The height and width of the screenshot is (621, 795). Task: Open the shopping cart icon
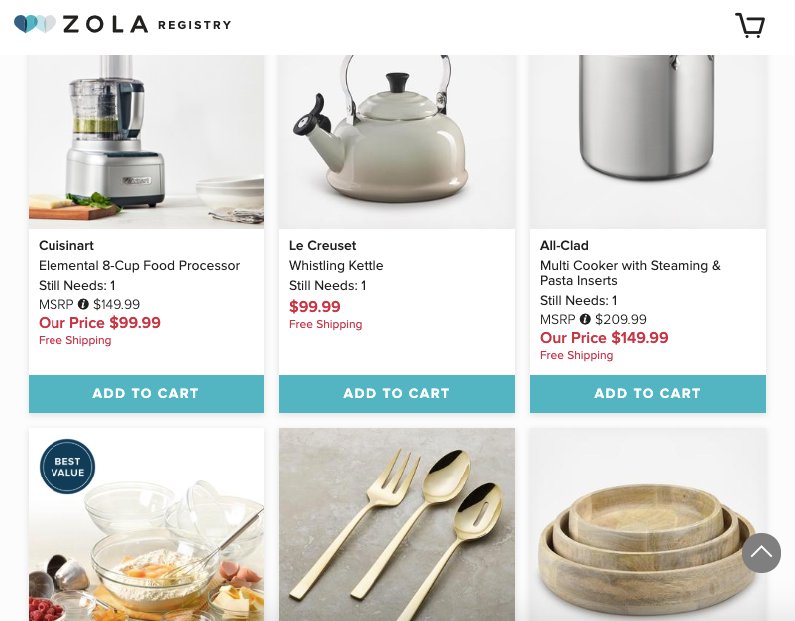750,25
